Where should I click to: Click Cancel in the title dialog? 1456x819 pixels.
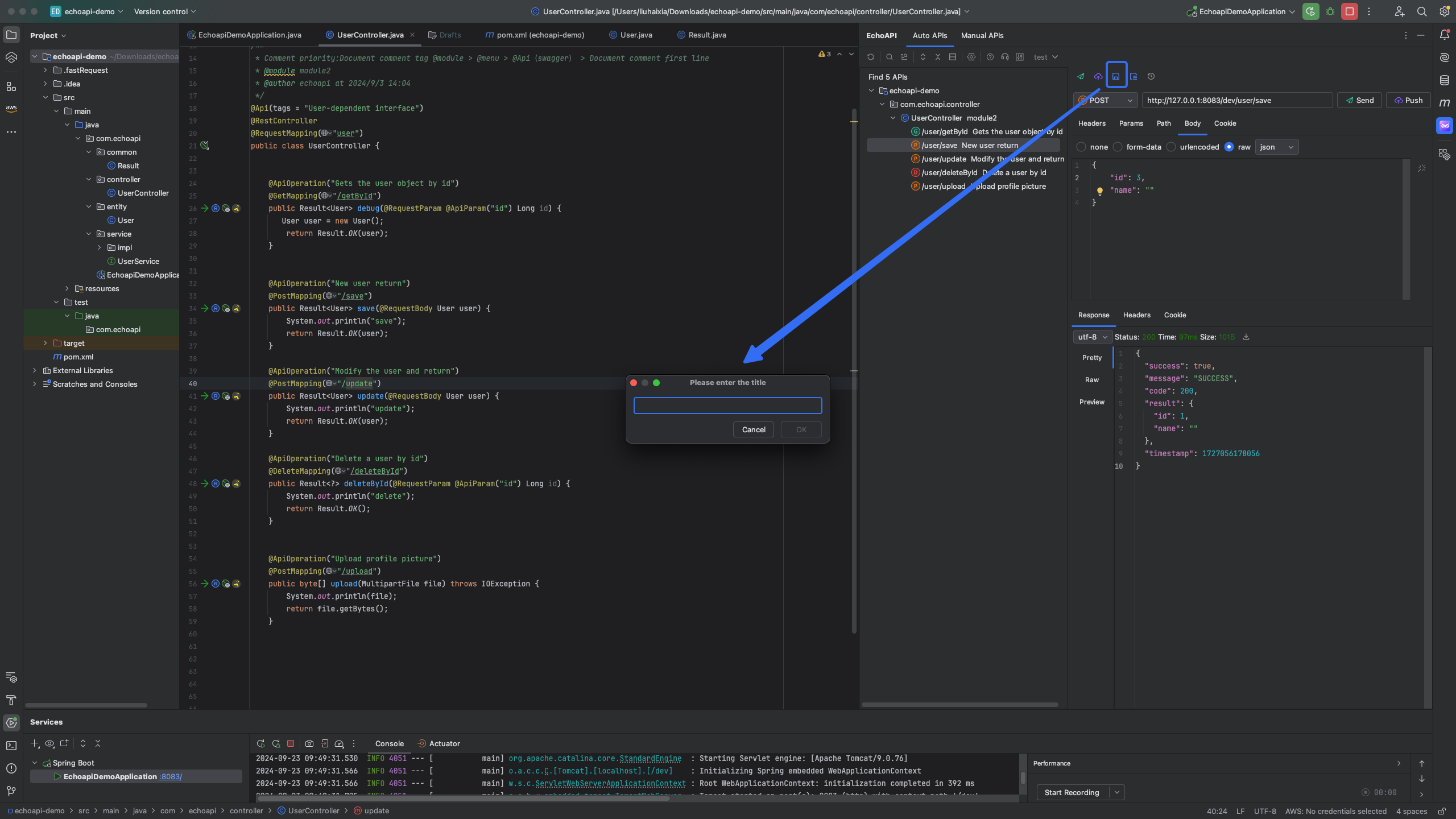tap(754, 429)
